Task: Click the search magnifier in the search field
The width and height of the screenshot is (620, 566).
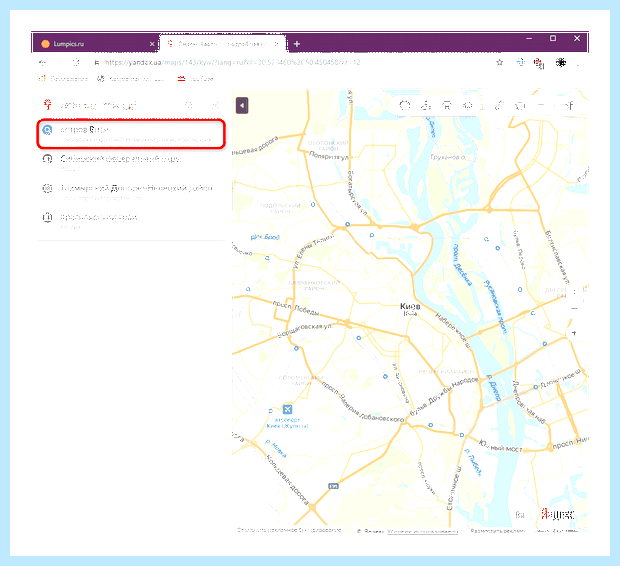Action: (x=189, y=105)
